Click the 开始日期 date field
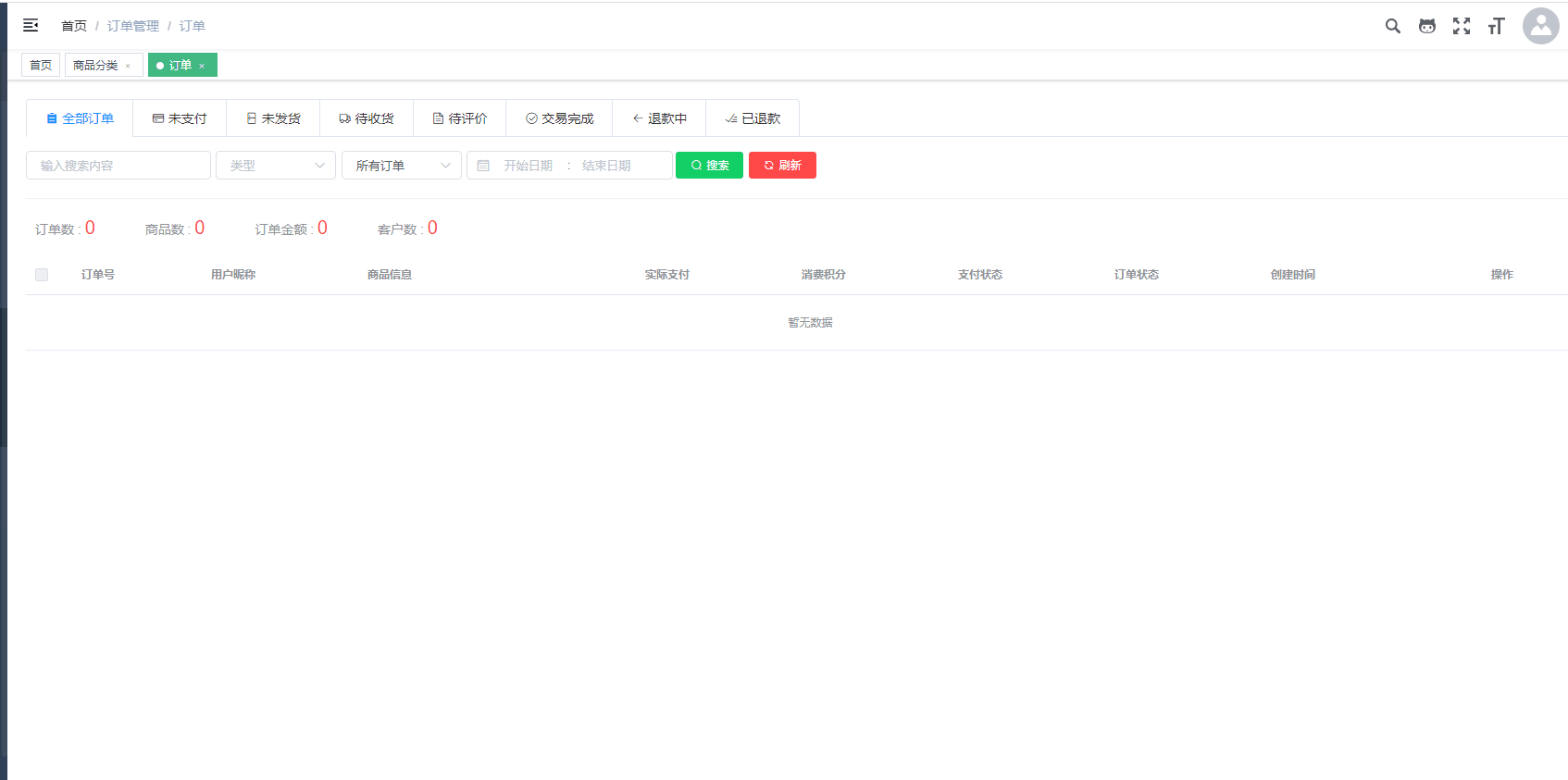This screenshot has width=1568, height=780. (x=528, y=166)
